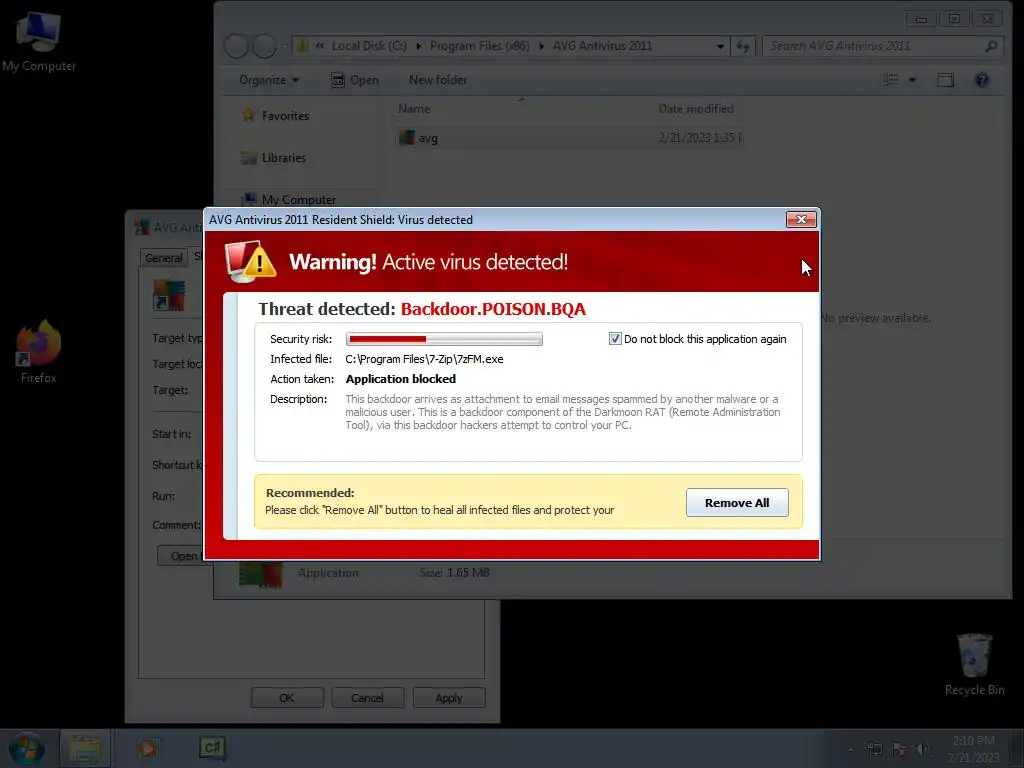Select the avg file in Explorer list
The height and width of the screenshot is (768, 1024).
coord(568,138)
